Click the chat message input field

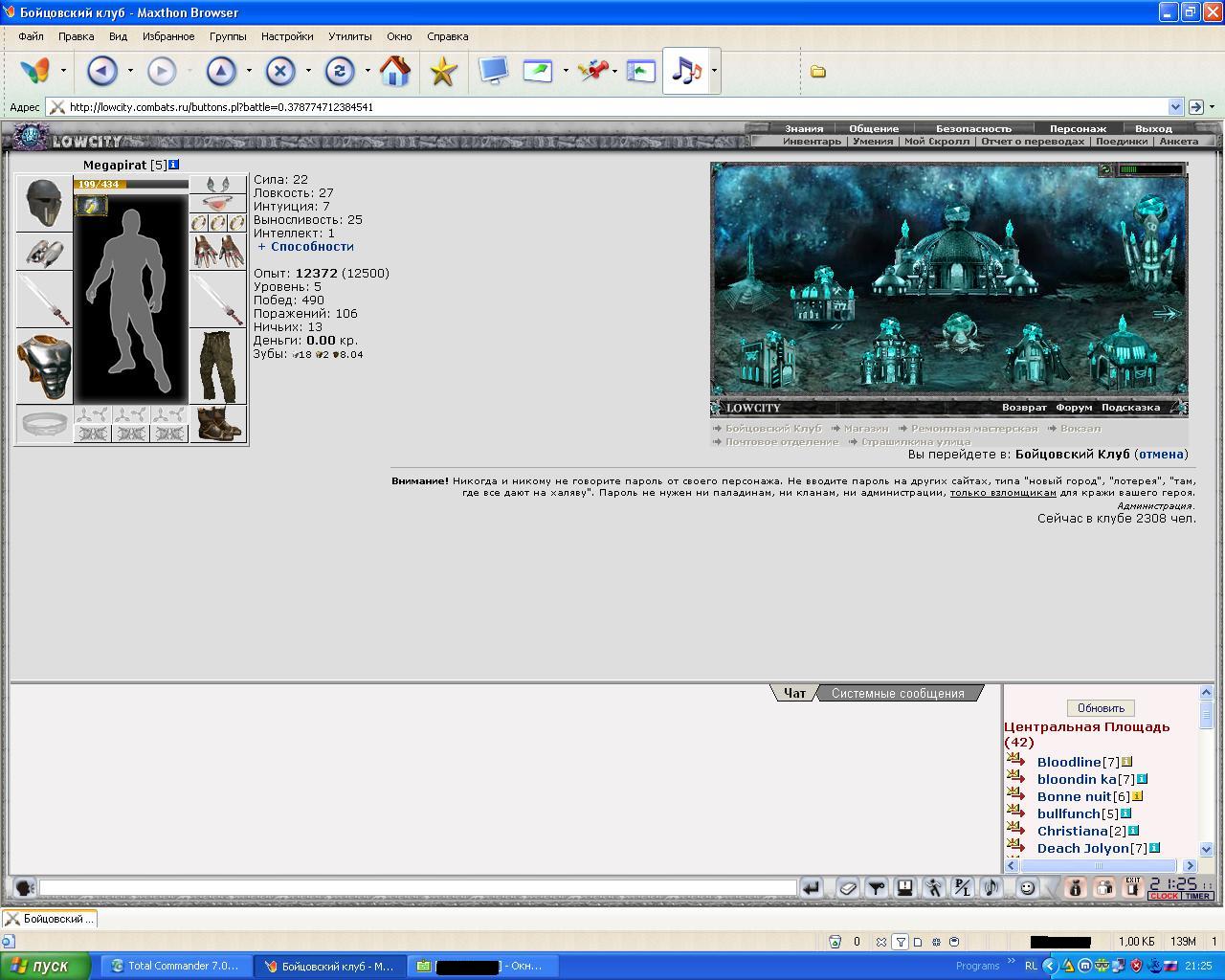click(x=417, y=888)
